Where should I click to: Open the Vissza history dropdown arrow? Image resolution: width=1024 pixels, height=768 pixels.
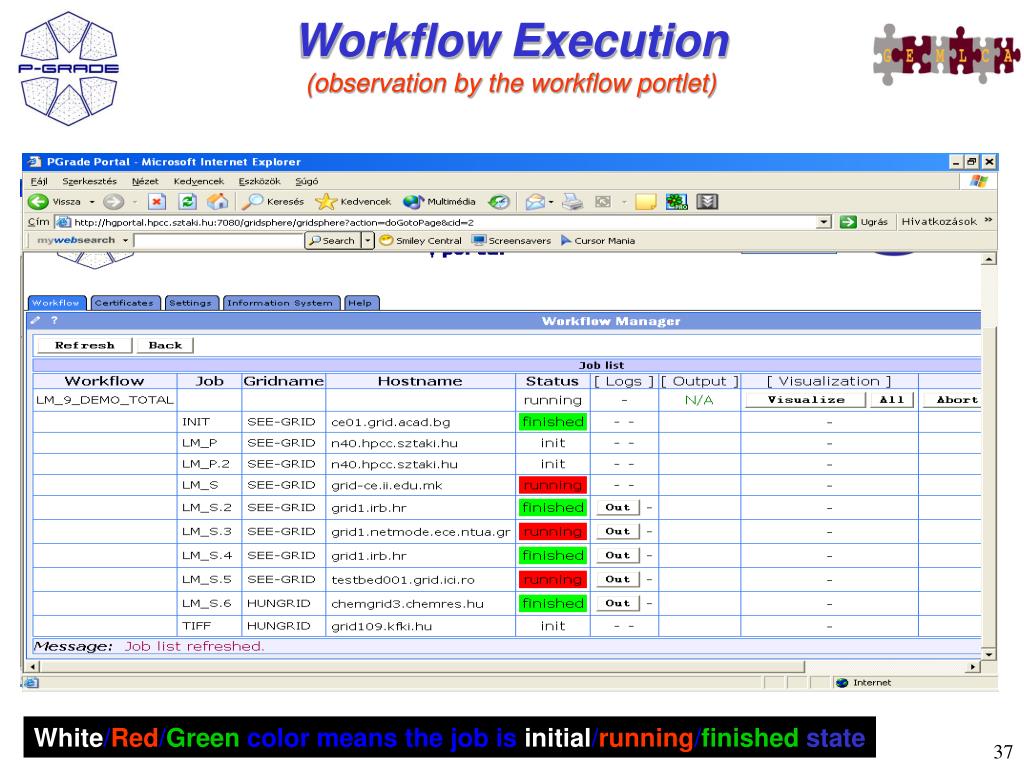(92, 202)
